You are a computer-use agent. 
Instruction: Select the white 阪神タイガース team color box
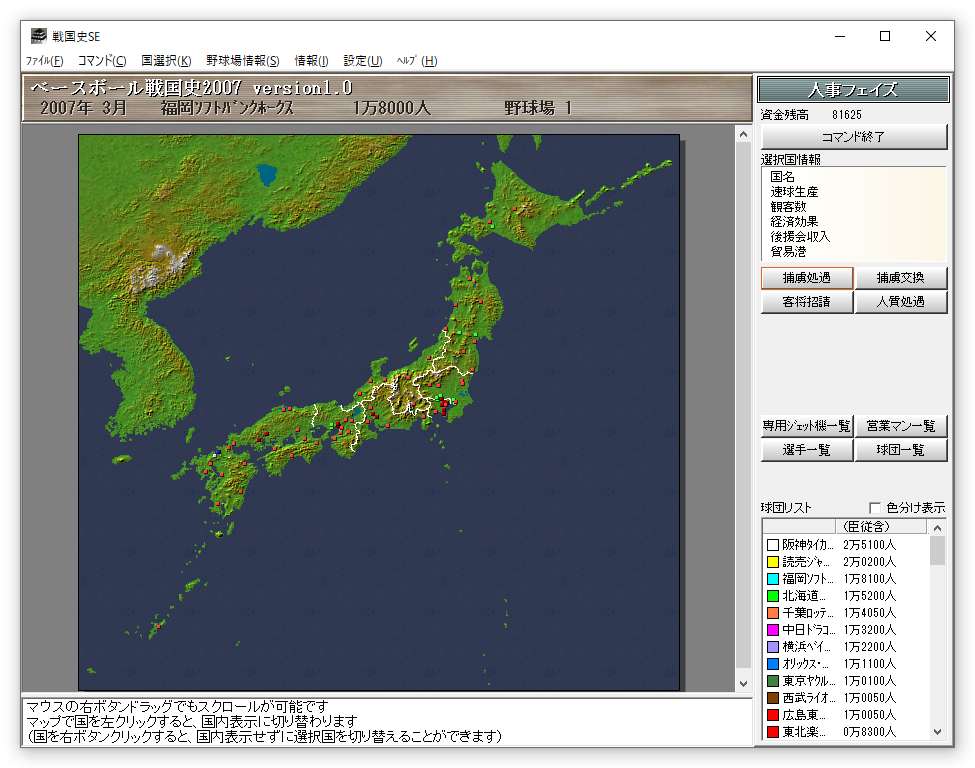click(x=772, y=545)
